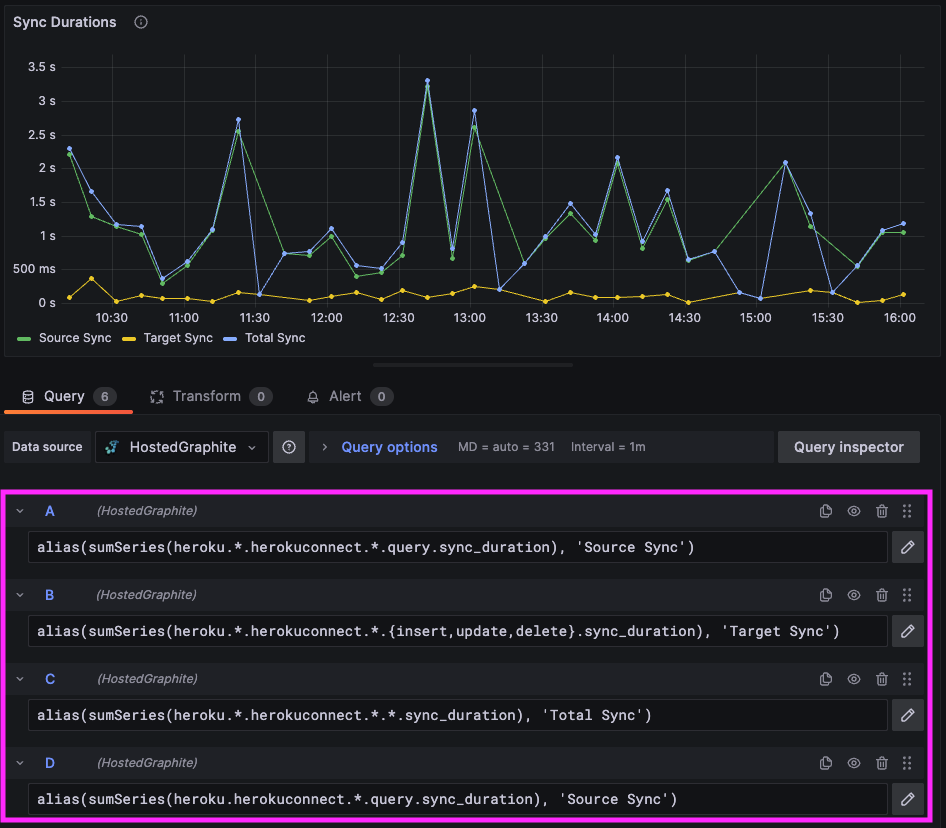The image size is (946, 828).
Task: Collapse query A row chevron
Action: pos(20,511)
